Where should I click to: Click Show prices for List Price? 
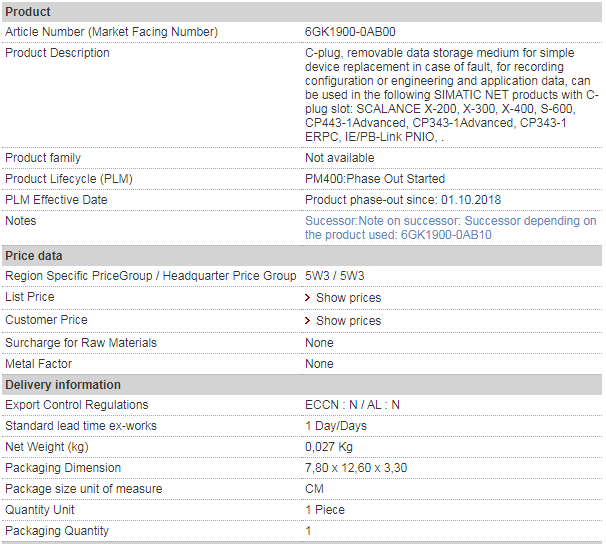[348, 298]
